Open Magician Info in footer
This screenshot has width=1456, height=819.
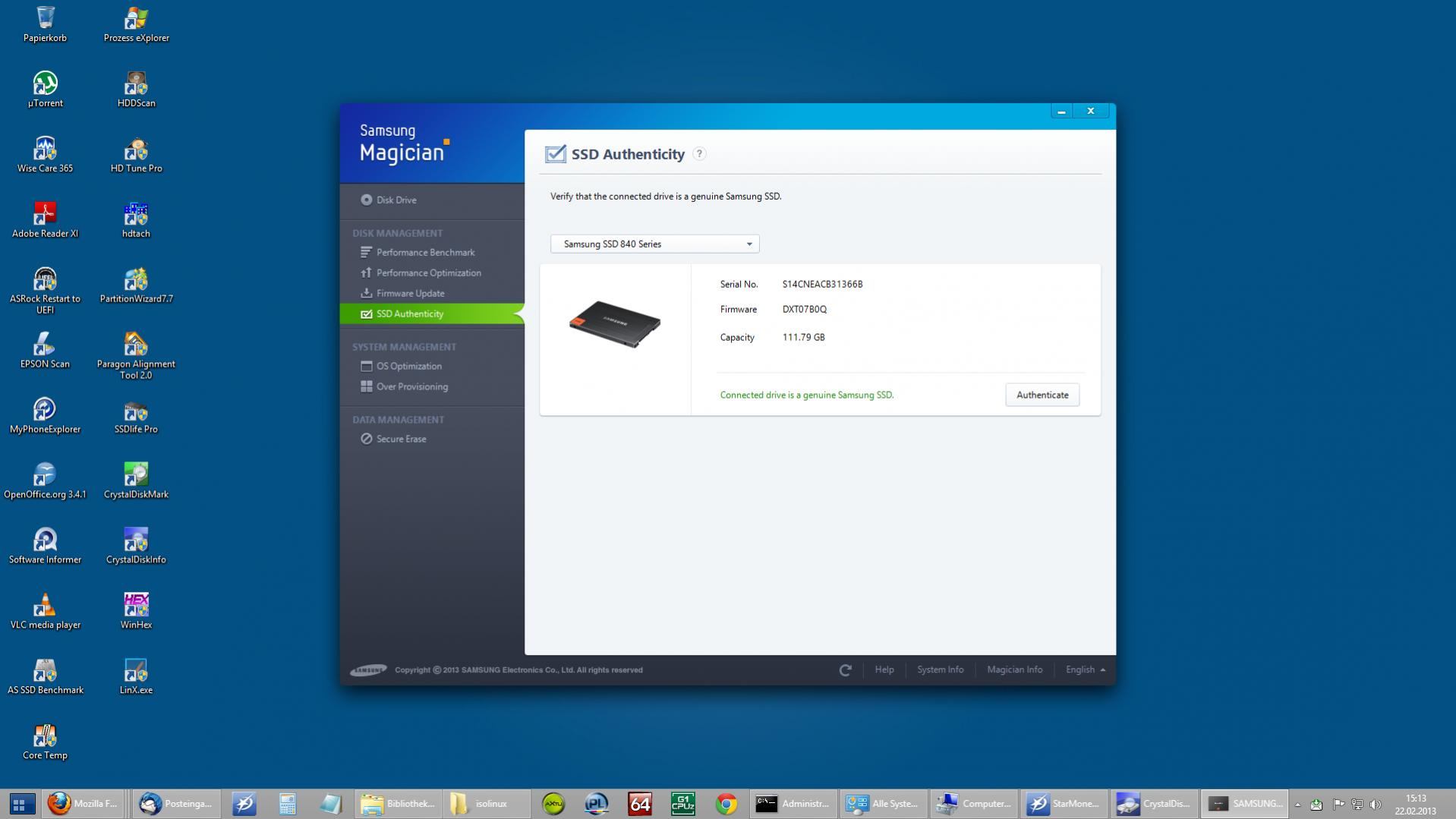point(1014,669)
